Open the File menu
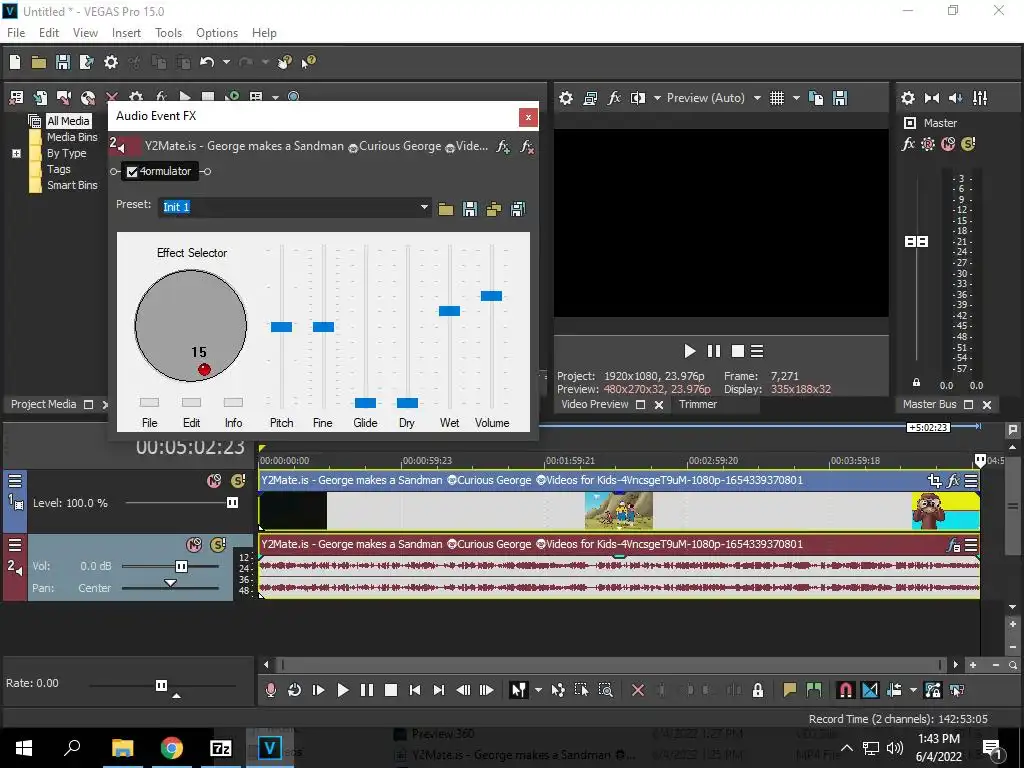1024x768 pixels. click(16, 33)
